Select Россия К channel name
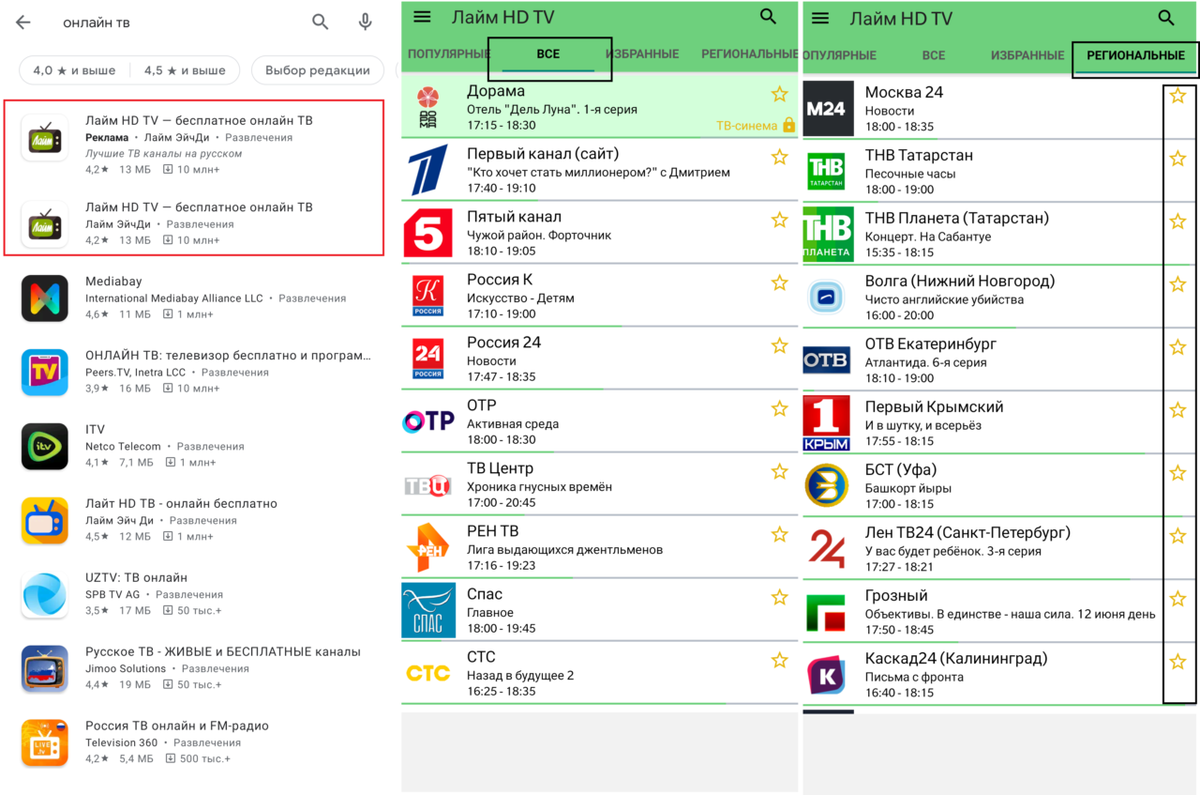 pyautogui.click(x=500, y=280)
